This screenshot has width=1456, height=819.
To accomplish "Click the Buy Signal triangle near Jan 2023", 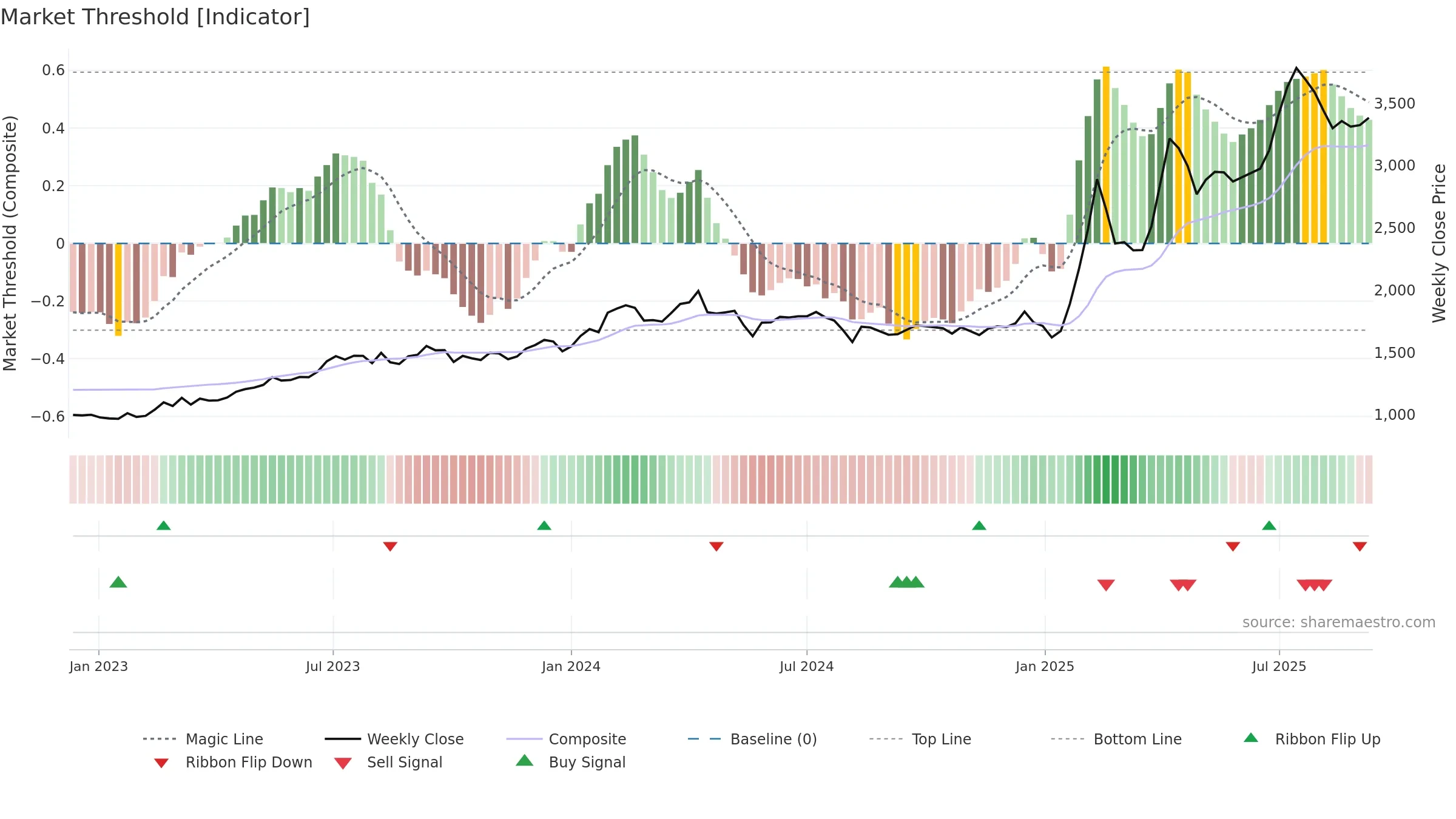I will coord(118,582).
